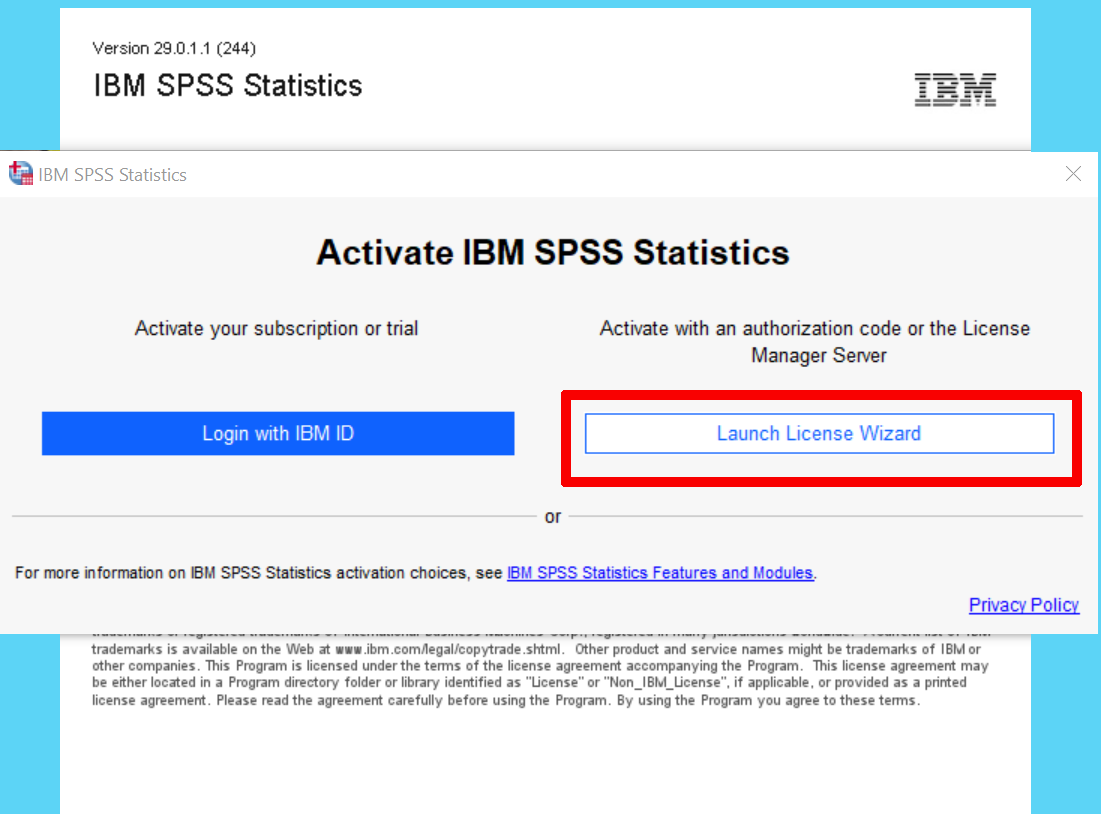Image resolution: width=1101 pixels, height=814 pixels.
Task: Click the Activate IBM SPSS Statistics heading
Action: pos(550,252)
